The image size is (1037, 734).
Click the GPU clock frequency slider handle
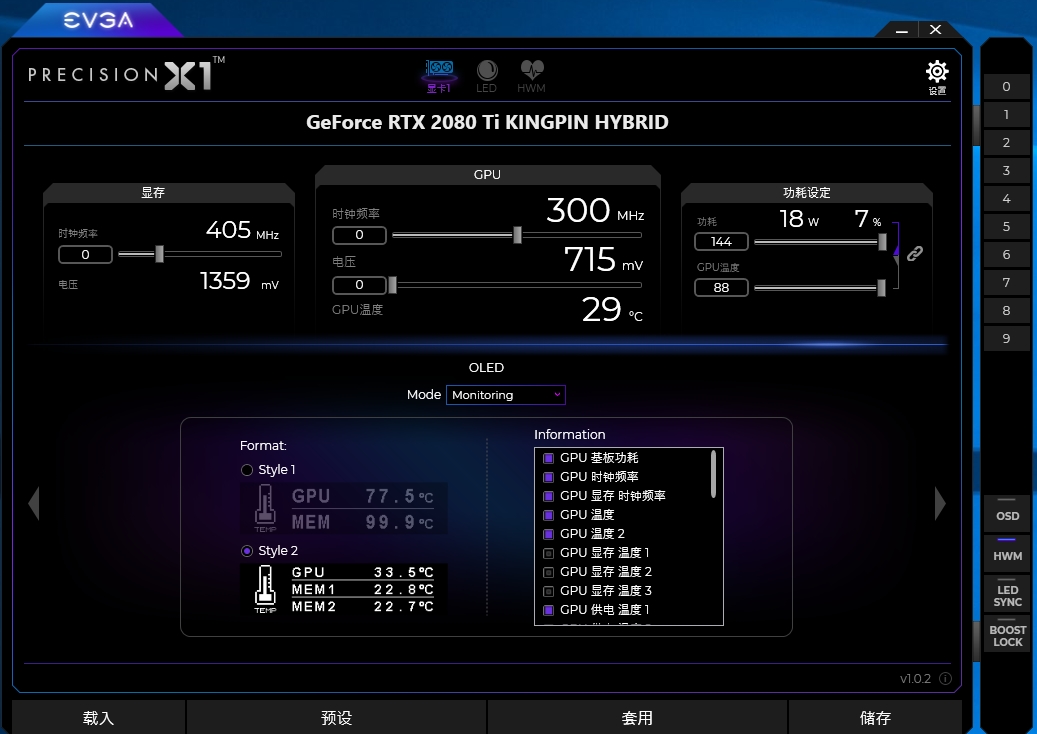(x=518, y=235)
